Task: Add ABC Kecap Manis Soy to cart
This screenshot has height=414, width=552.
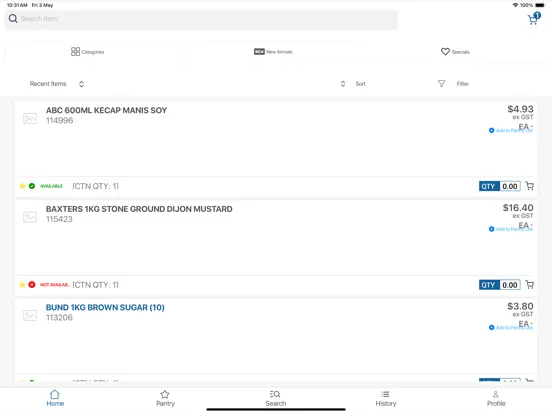Action: click(x=529, y=186)
